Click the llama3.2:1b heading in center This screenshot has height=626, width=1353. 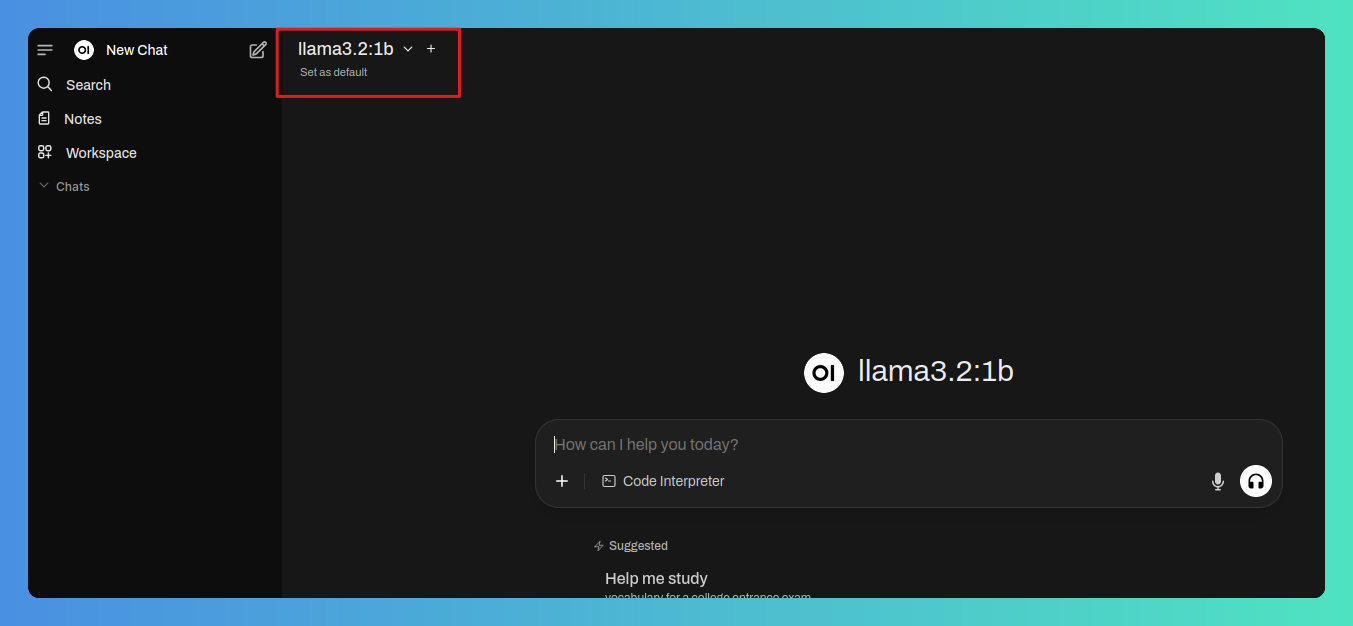[936, 372]
